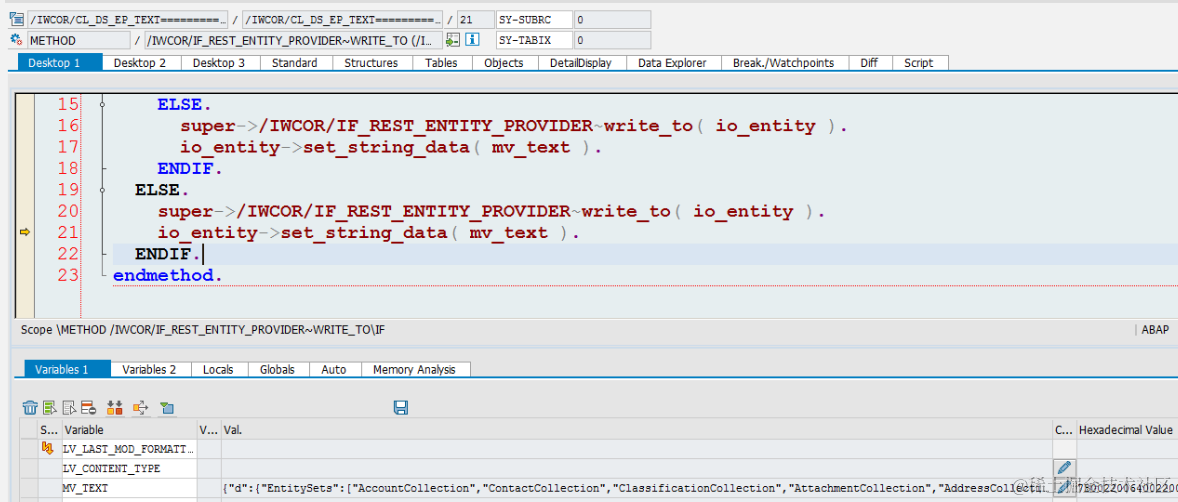Click the yellow execution arrow at line 21
1178x502 pixels.
[x=25, y=233]
